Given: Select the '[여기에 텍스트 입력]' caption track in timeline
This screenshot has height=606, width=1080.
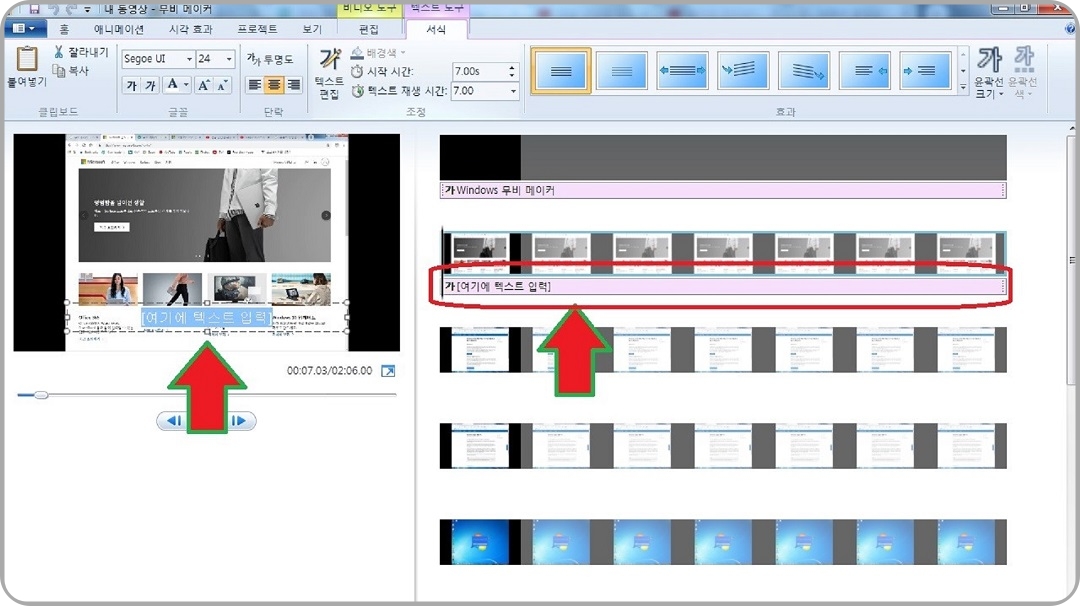Looking at the screenshot, I should coord(723,286).
